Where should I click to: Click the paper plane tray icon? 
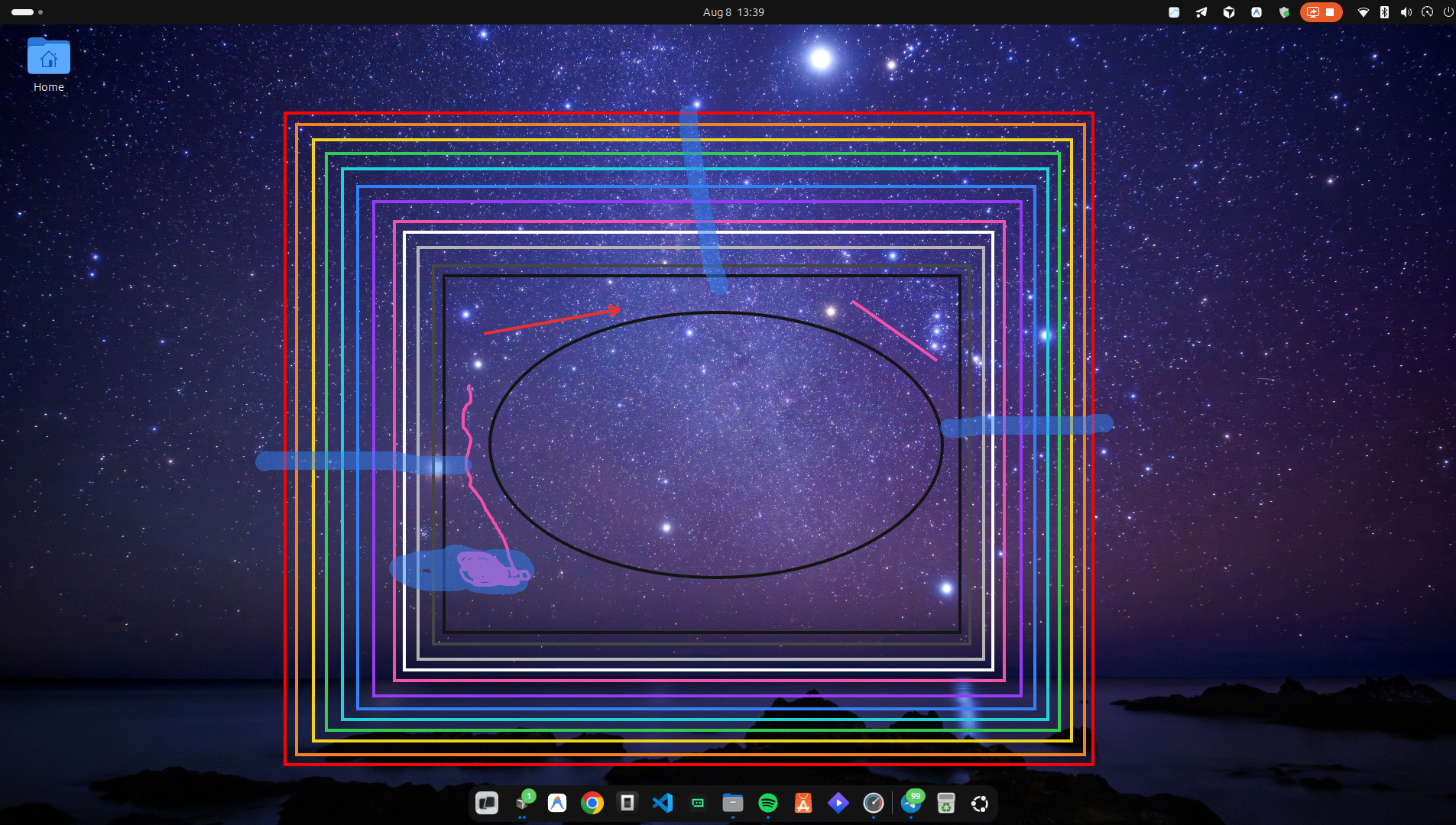click(1201, 12)
